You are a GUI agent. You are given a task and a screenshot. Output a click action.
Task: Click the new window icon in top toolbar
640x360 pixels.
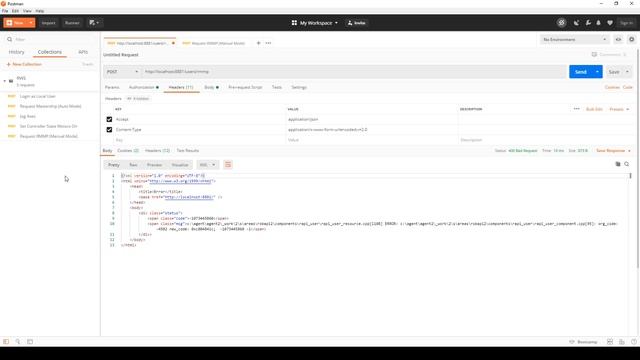[94, 23]
